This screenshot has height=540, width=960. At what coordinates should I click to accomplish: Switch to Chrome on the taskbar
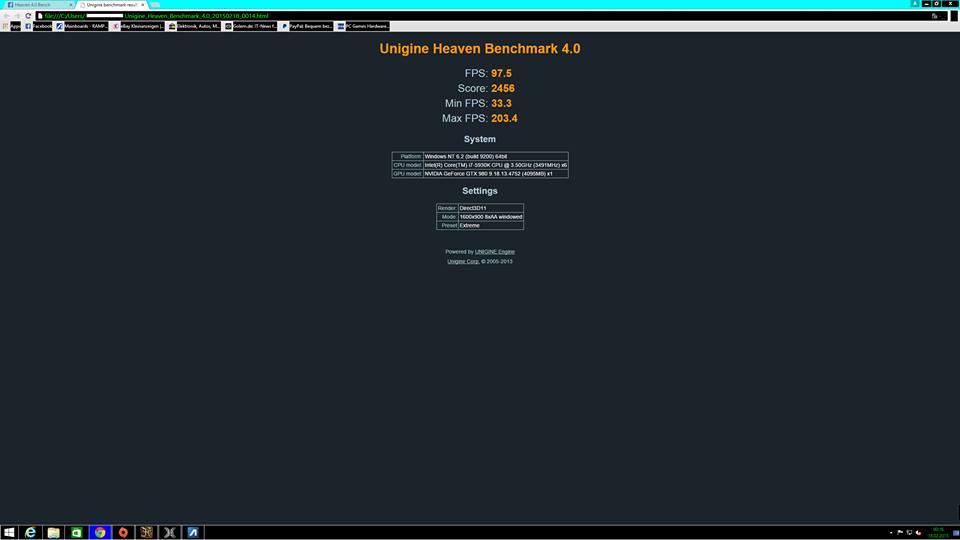[x=100, y=532]
